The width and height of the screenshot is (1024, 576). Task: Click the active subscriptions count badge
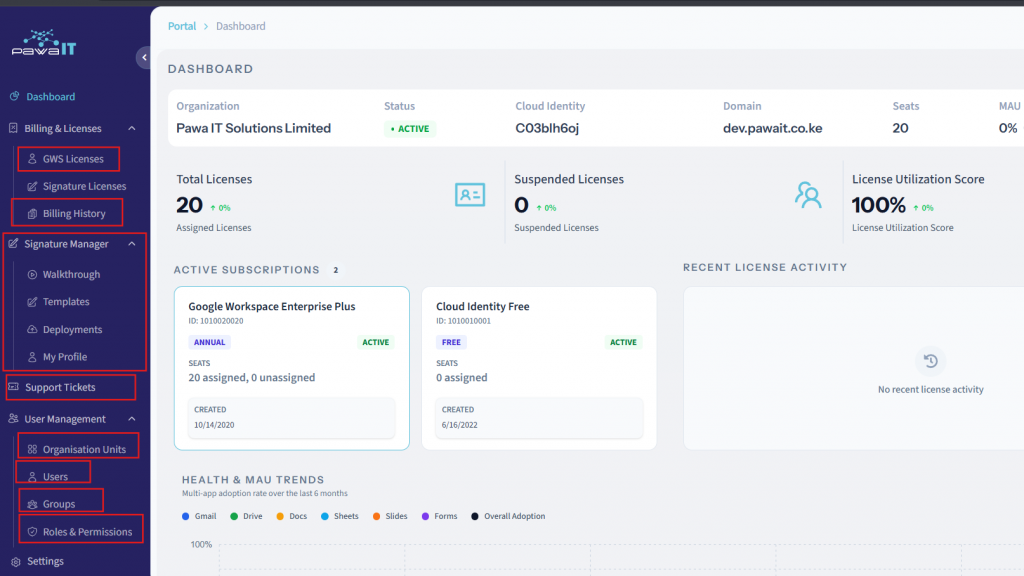pyautogui.click(x=336, y=270)
